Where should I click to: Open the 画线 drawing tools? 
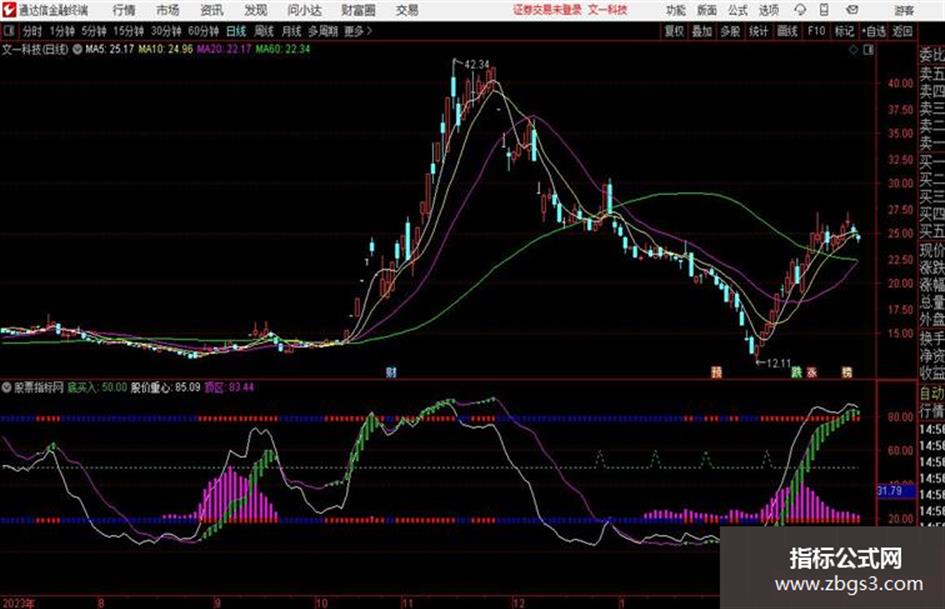coord(787,31)
